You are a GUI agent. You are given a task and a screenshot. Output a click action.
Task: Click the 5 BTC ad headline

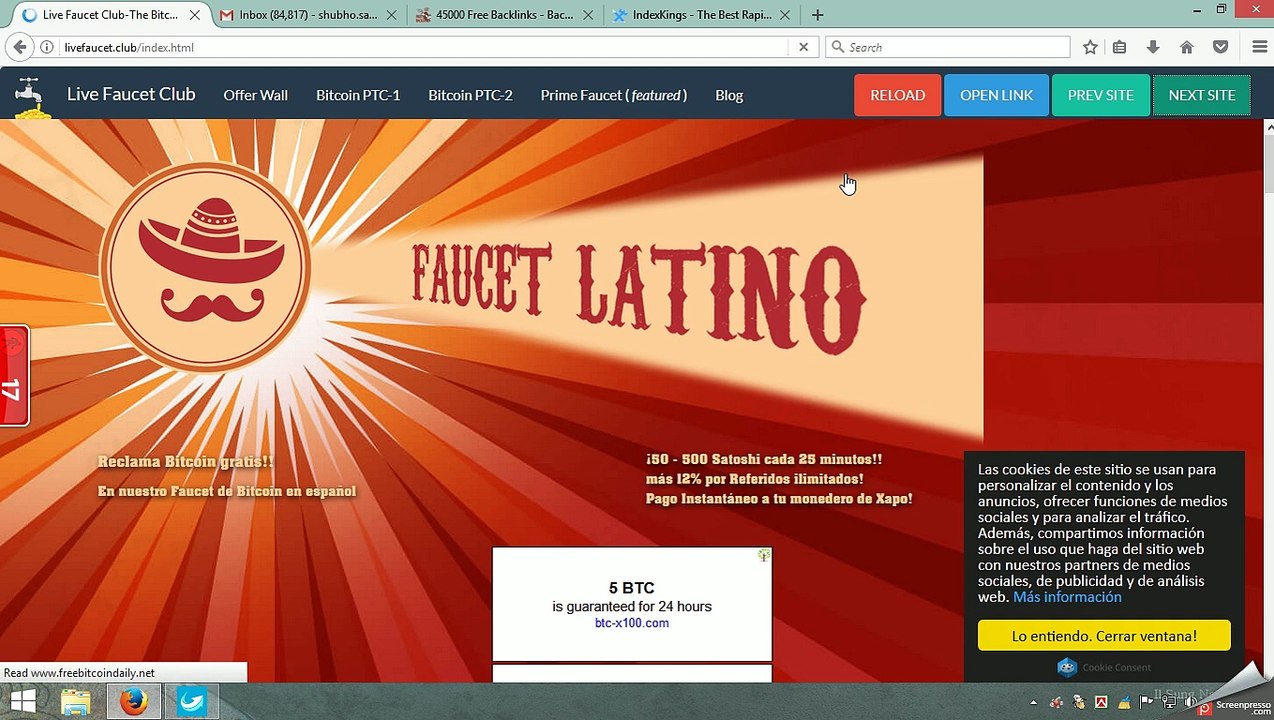click(x=632, y=588)
